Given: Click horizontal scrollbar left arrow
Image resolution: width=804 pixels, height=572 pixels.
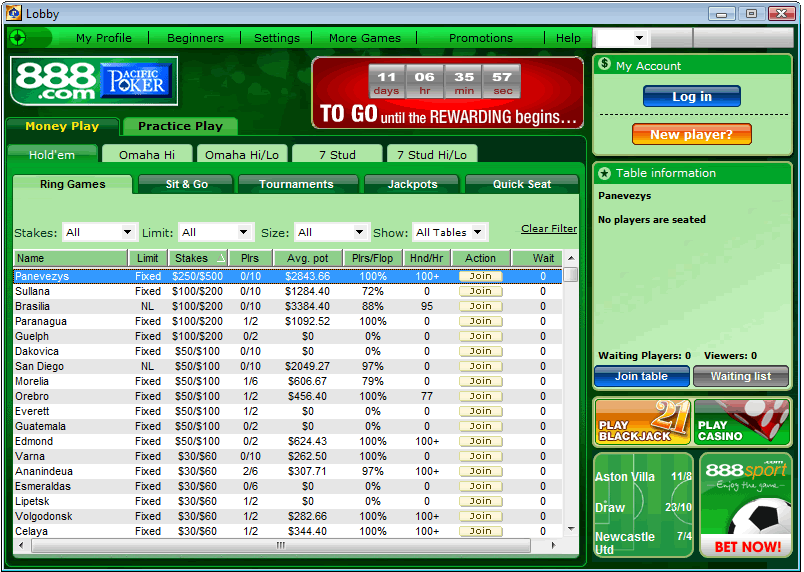Looking at the screenshot, I should point(21,545).
